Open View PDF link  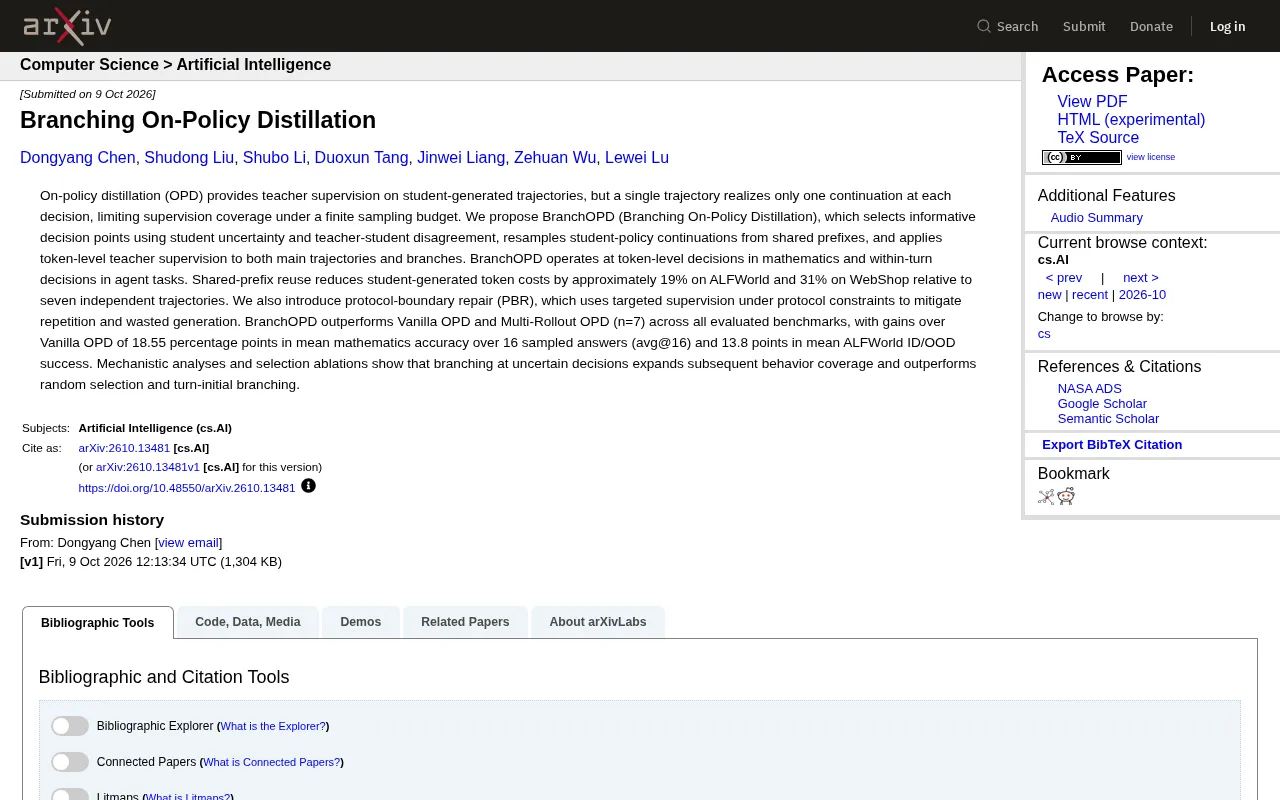click(x=1092, y=102)
